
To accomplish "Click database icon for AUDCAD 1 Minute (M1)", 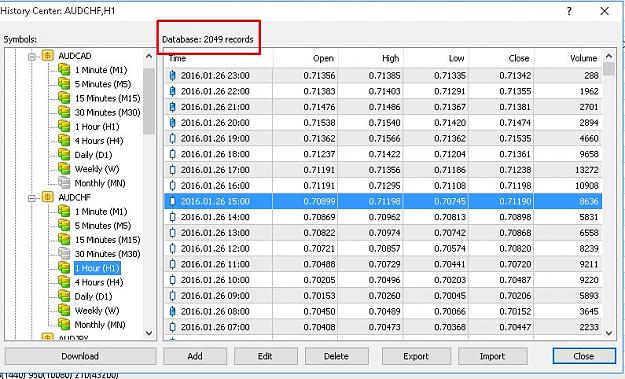I will click(x=64, y=70).
